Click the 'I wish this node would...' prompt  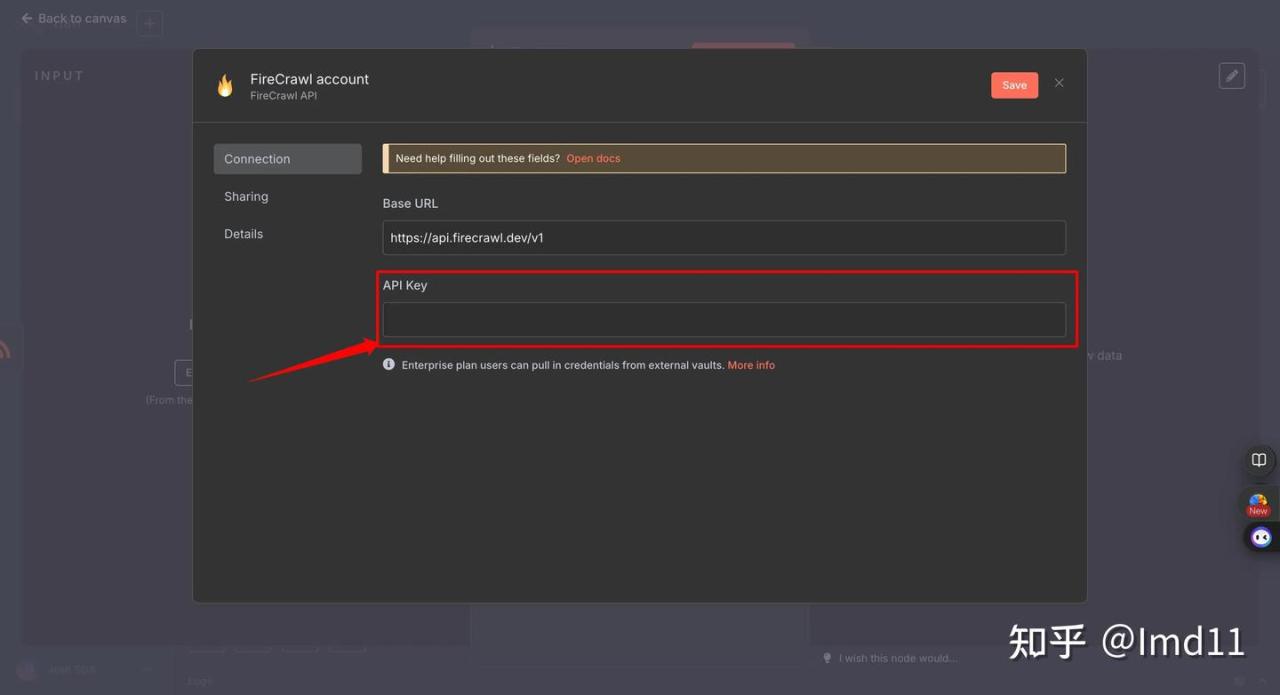[897, 658]
